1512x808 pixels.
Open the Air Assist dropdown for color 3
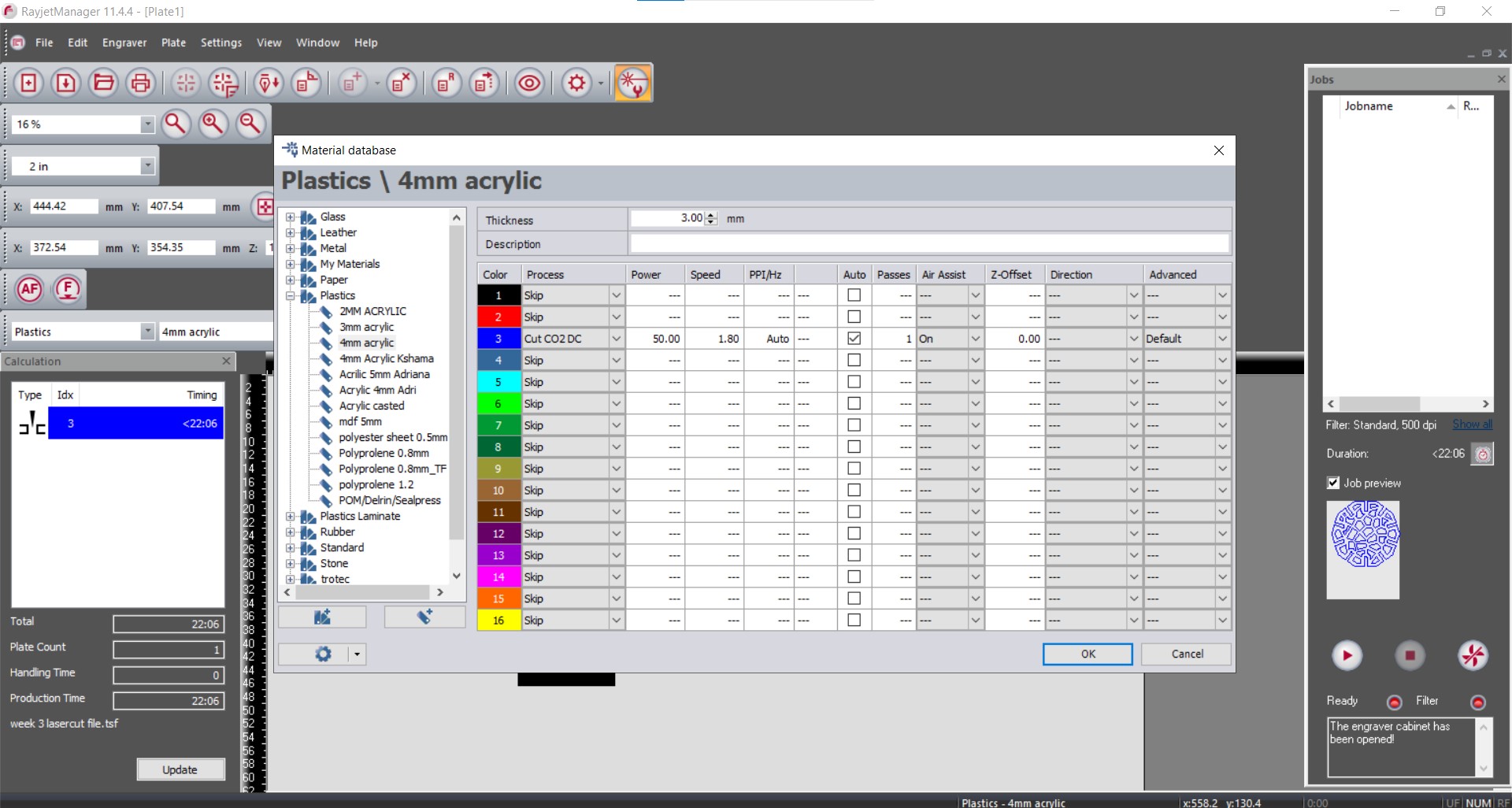coord(976,339)
